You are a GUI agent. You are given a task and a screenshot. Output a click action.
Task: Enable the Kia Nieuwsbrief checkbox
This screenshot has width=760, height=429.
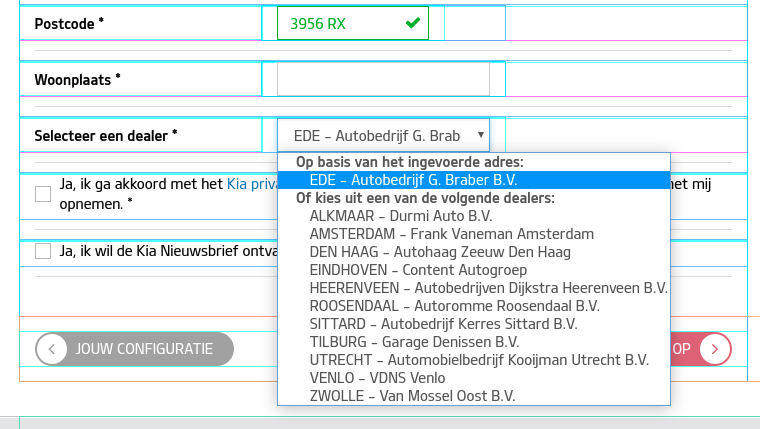[43, 251]
